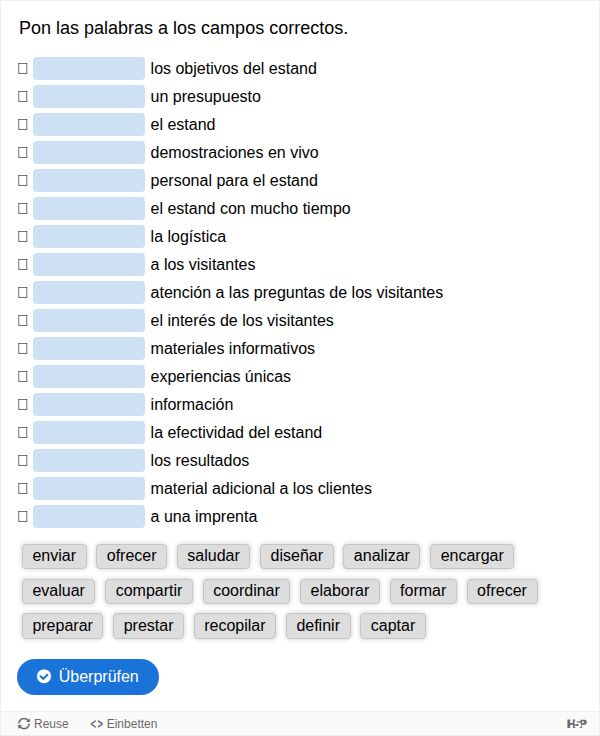Choose the 'captar' word chip

pyautogui.click(x=393, y=626)
